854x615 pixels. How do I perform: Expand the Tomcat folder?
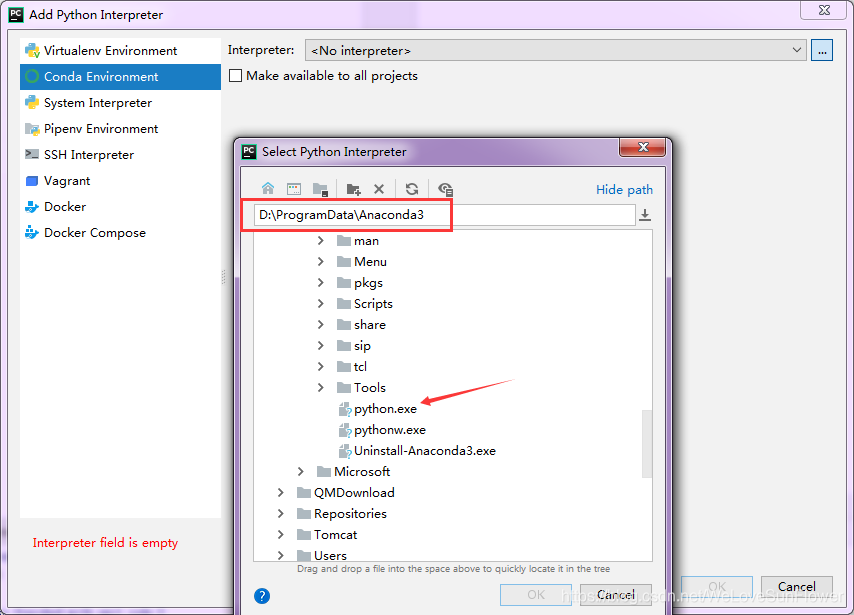(x=280, y=534)
